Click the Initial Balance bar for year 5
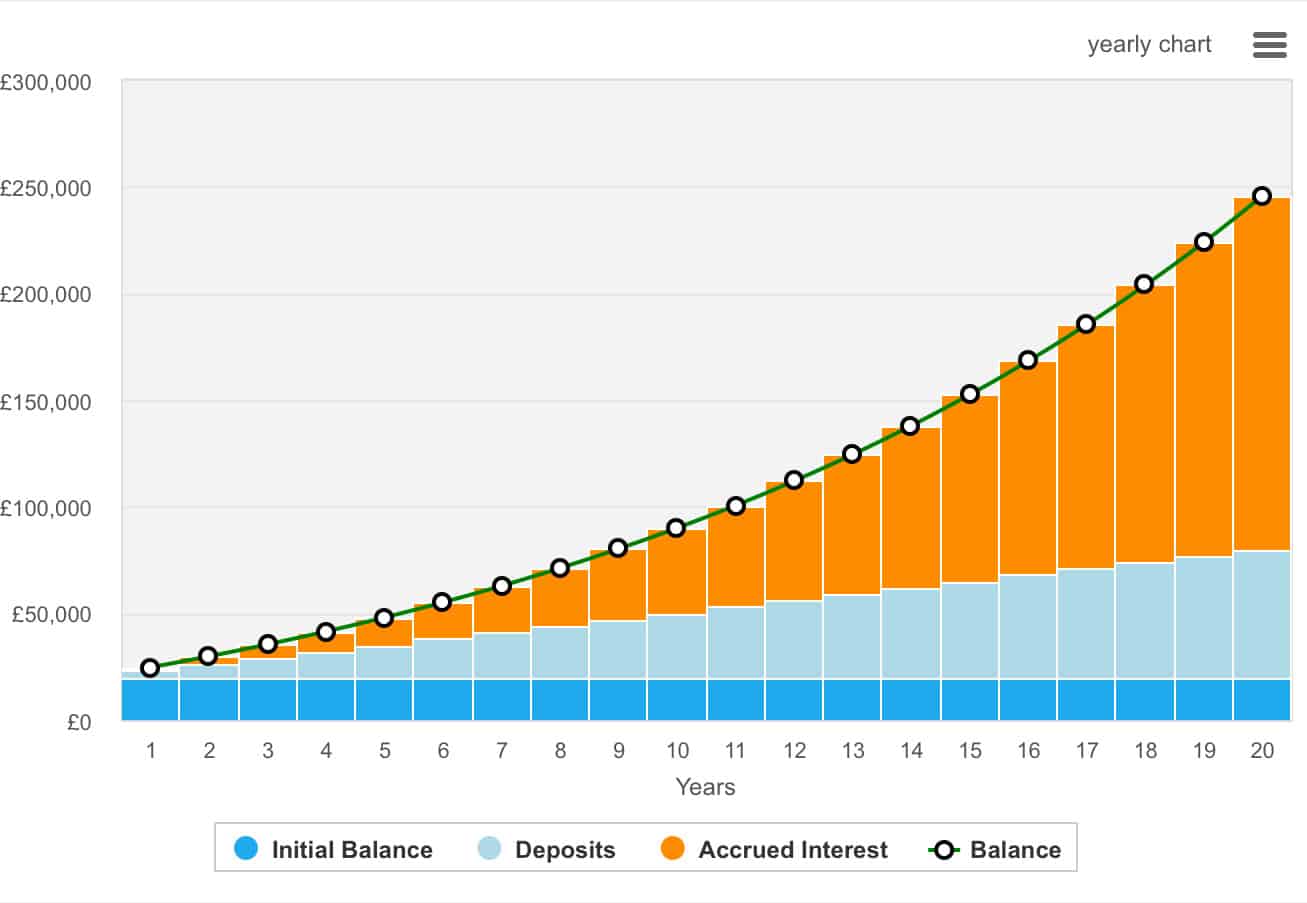1307x903 pixels. tap(384, 699)
